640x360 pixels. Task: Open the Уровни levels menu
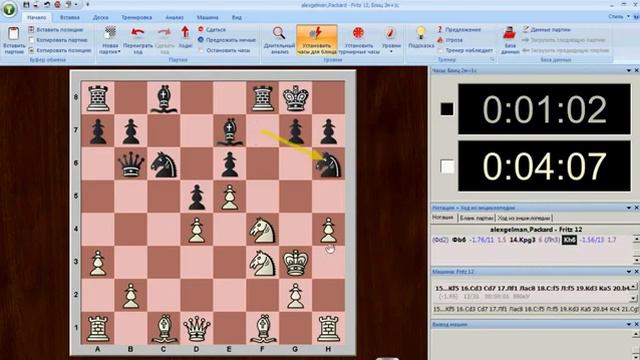(391, 40)
